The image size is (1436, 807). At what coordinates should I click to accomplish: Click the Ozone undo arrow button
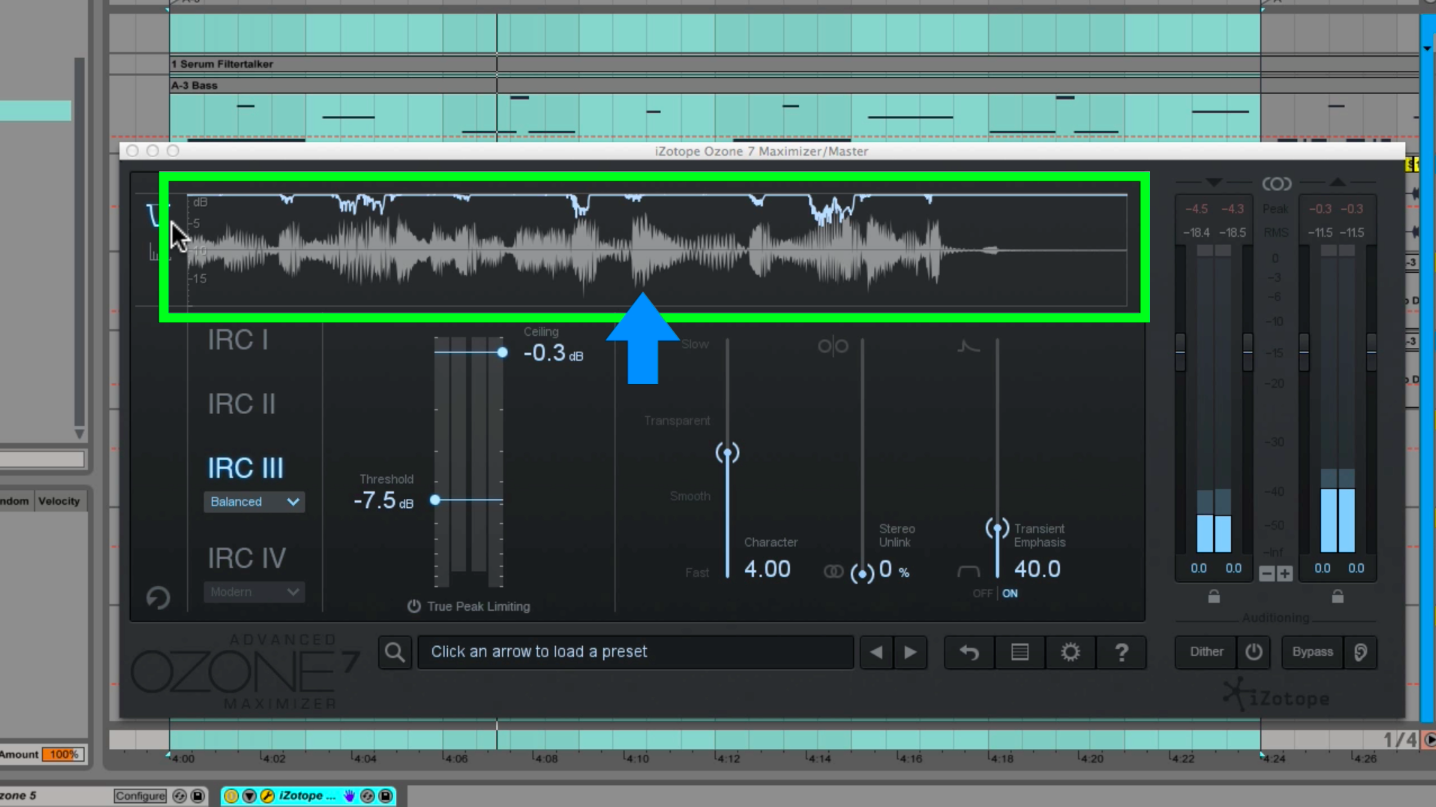pyautogui.click(x=969, y=652)
